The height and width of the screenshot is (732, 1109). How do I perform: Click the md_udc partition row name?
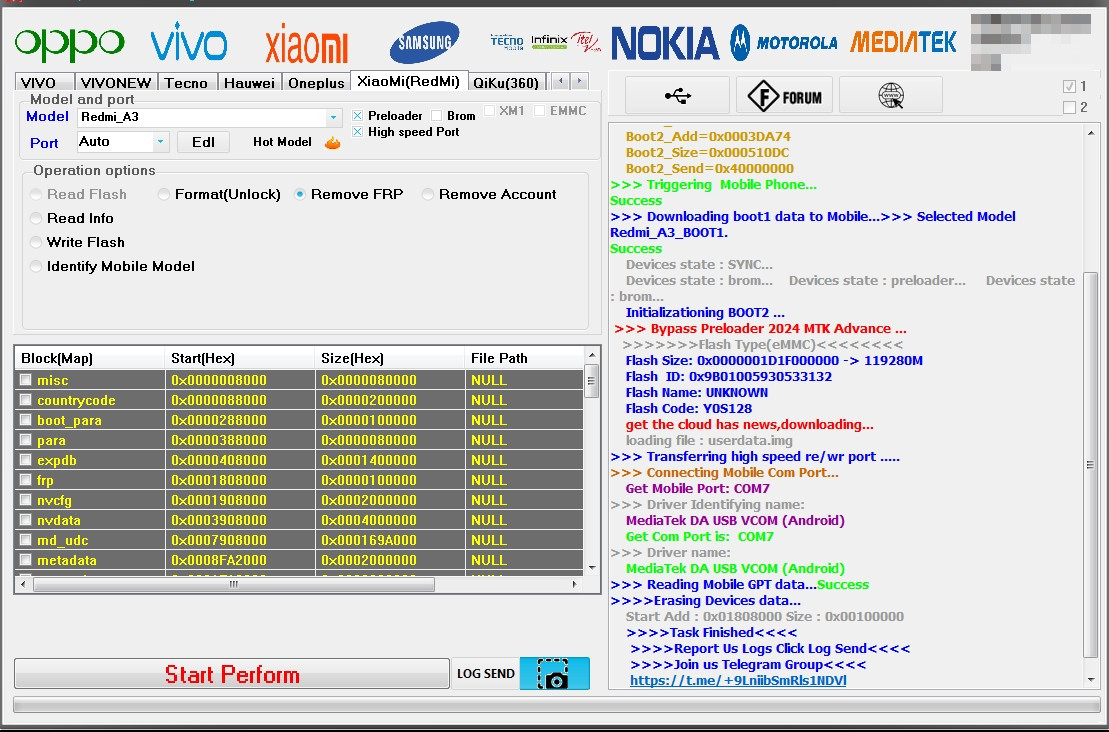point(62,540)
